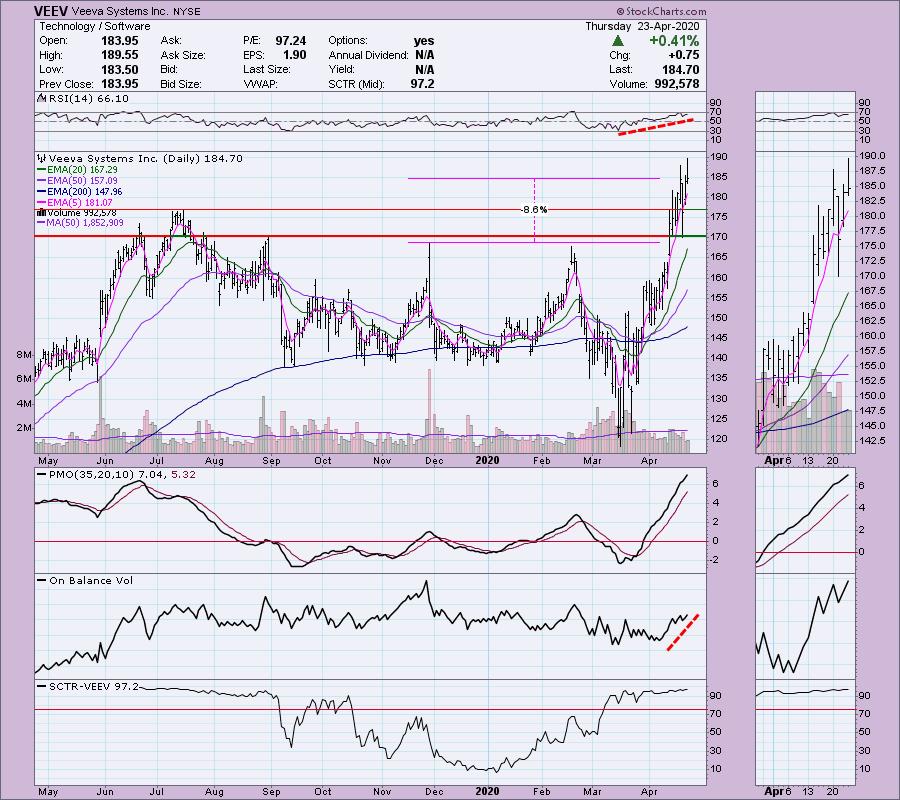Click the EPS value 1.90

click(294, 55)
